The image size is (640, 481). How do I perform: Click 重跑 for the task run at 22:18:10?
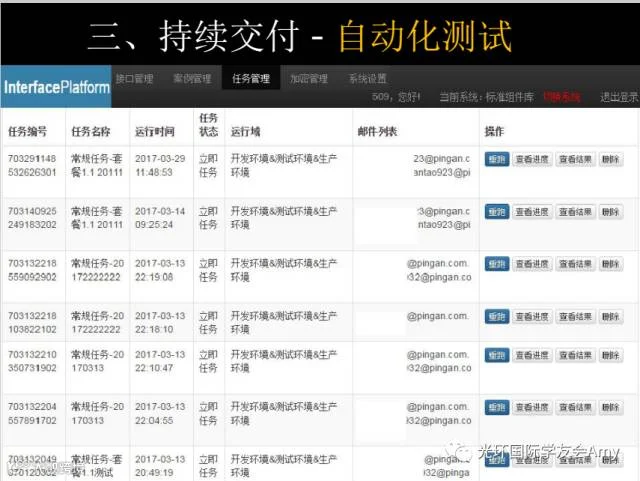[497, 316]
